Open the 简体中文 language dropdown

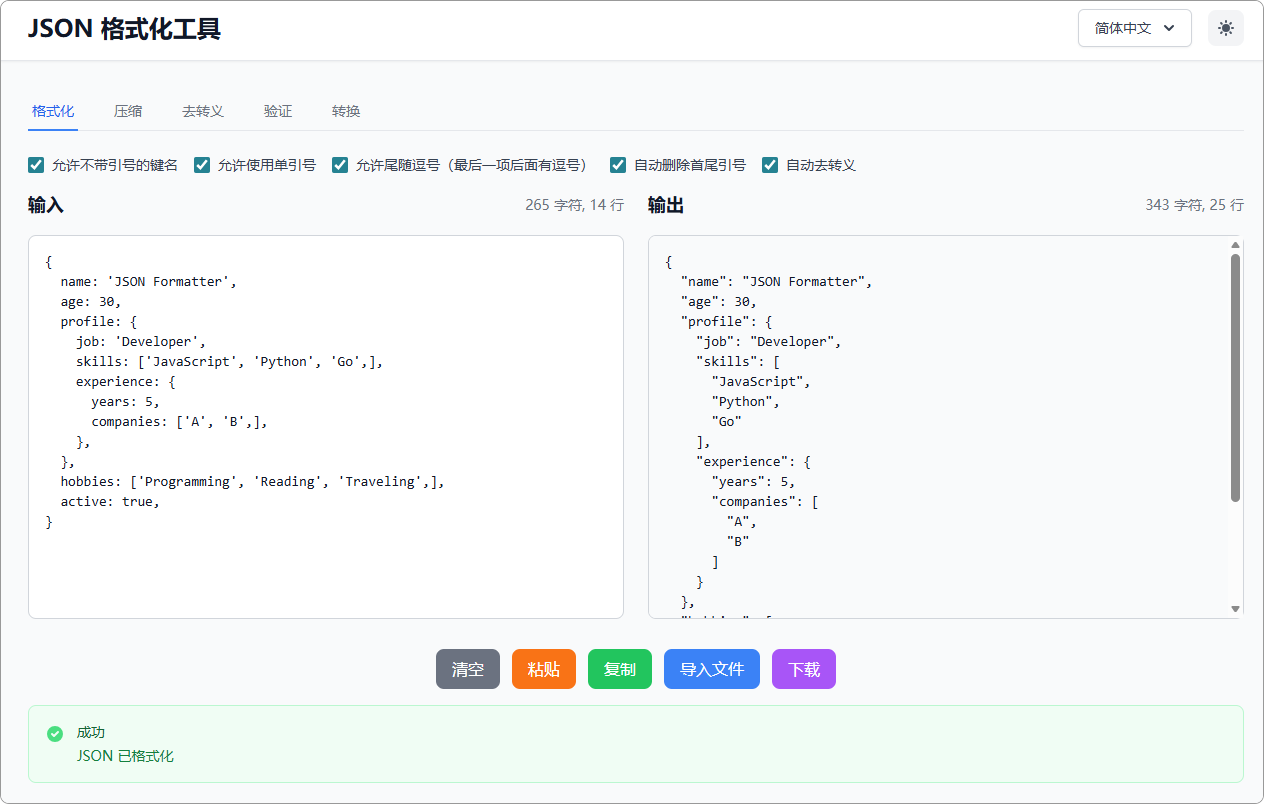tap(1134, 28)
